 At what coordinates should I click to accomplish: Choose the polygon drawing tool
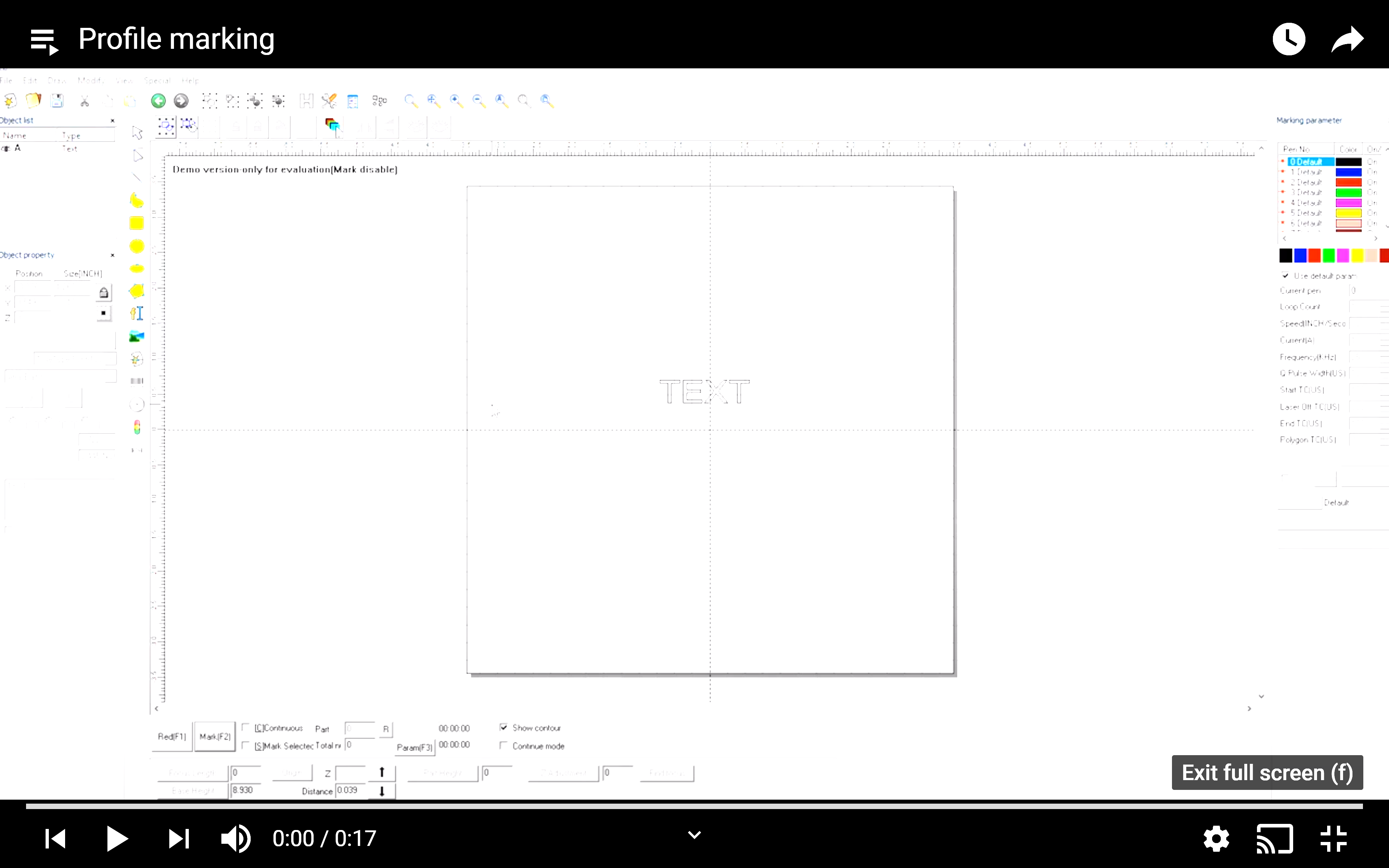137,291
